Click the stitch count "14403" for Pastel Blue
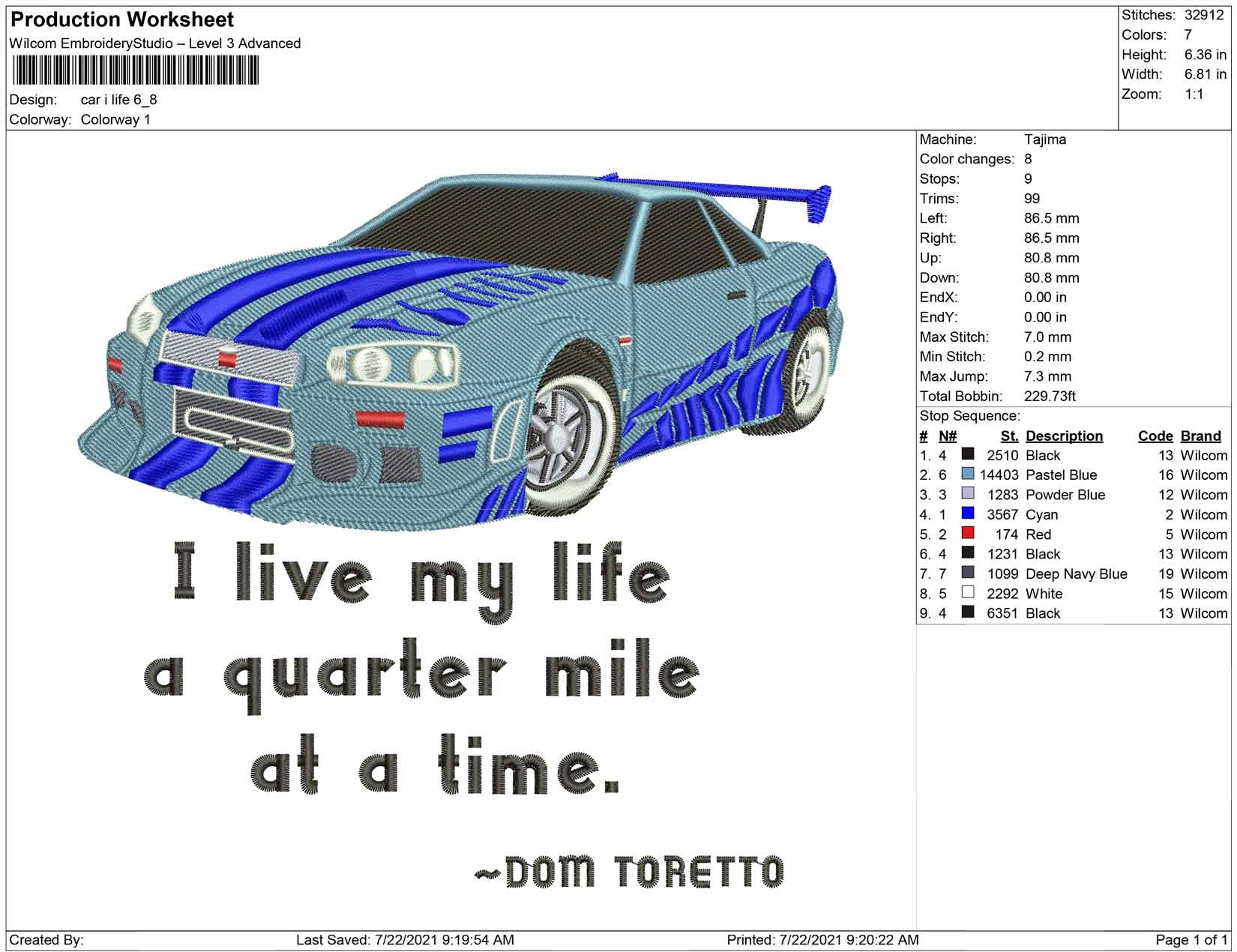This screenshot has height=952, width=1237. (999, 475)
